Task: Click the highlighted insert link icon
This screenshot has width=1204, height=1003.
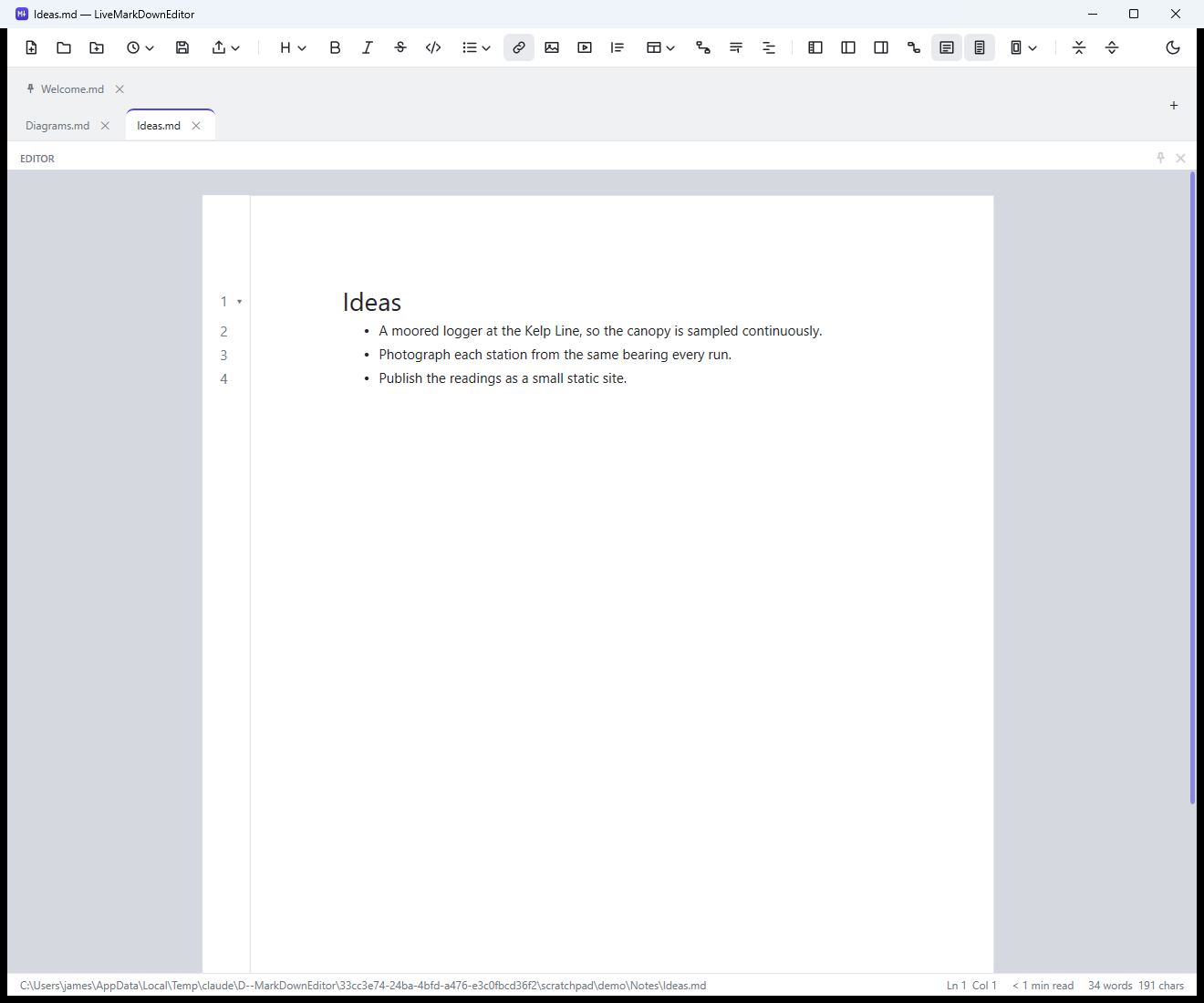Action: (519, 47)
